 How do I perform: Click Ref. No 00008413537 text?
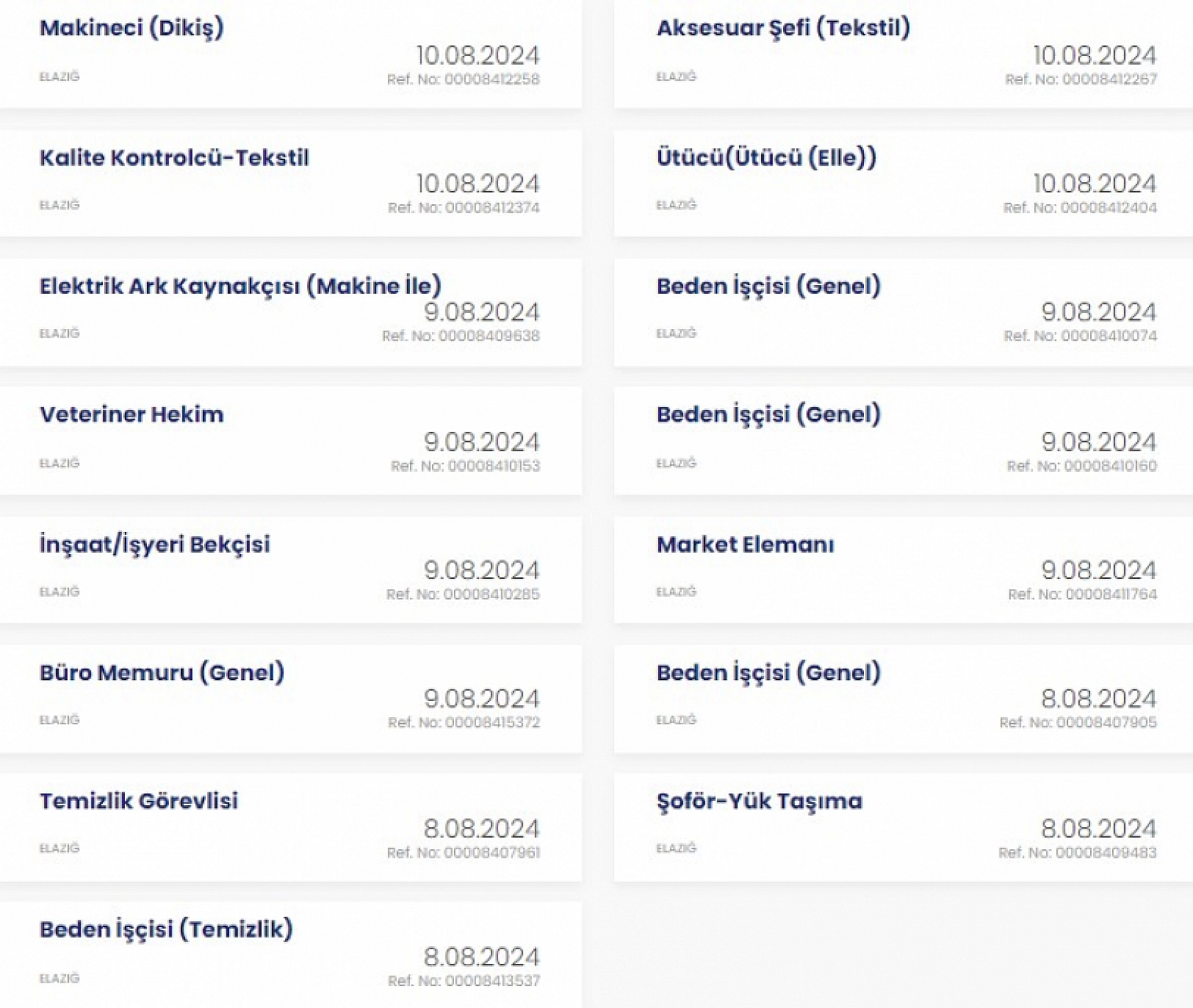coord(464,981)
